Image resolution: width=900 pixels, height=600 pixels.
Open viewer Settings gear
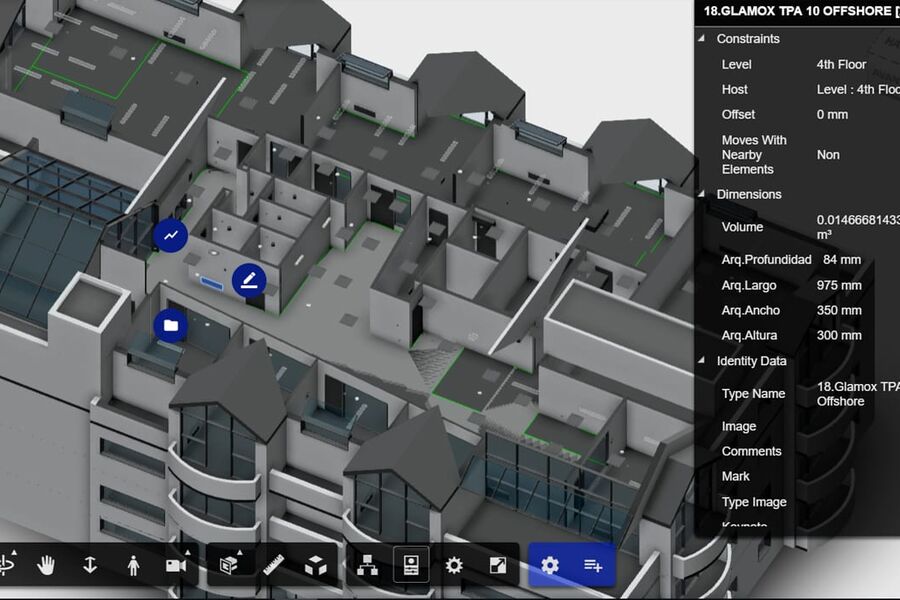[x=454, y=565]
